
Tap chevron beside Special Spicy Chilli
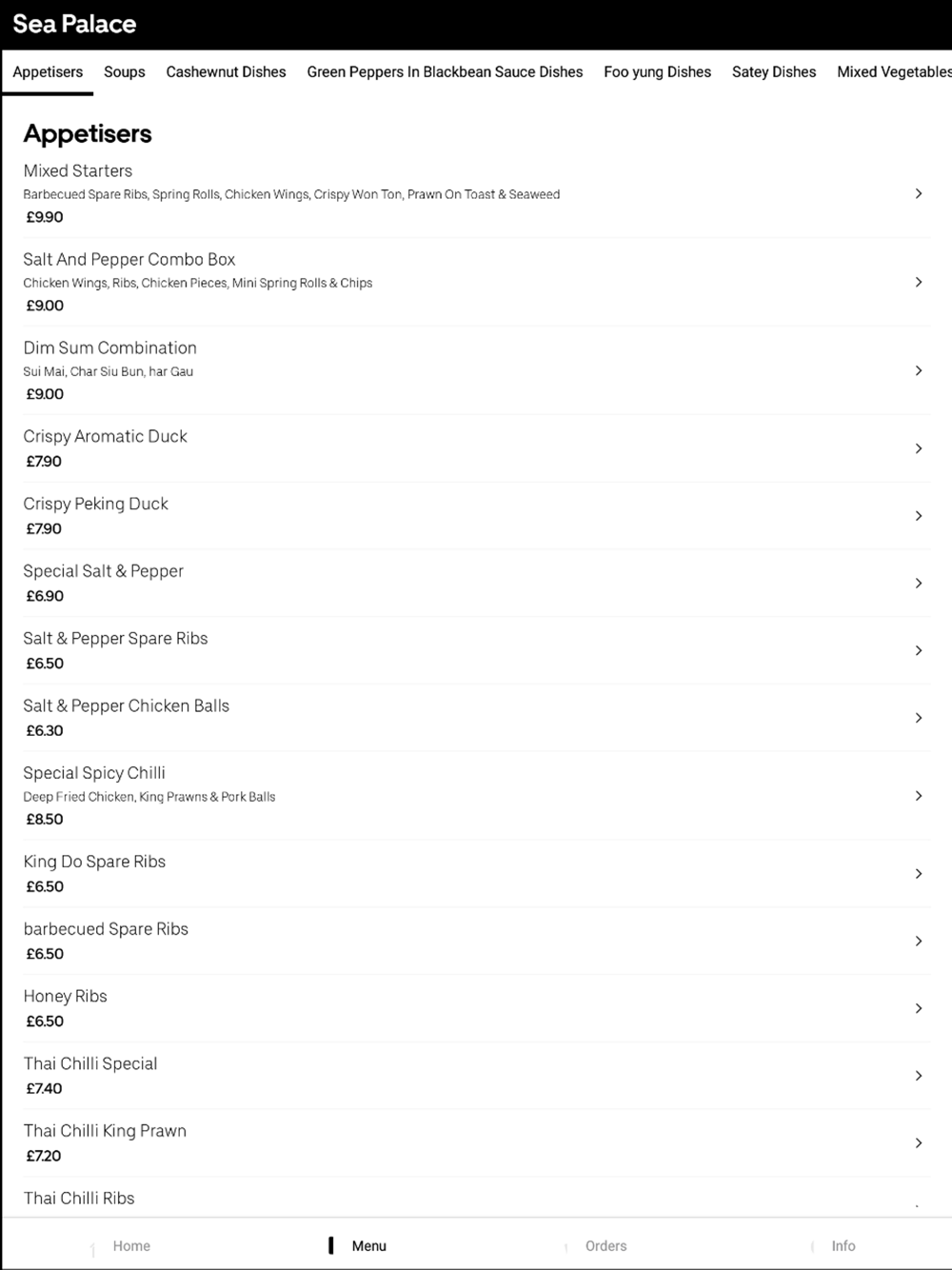click(919, 796)
